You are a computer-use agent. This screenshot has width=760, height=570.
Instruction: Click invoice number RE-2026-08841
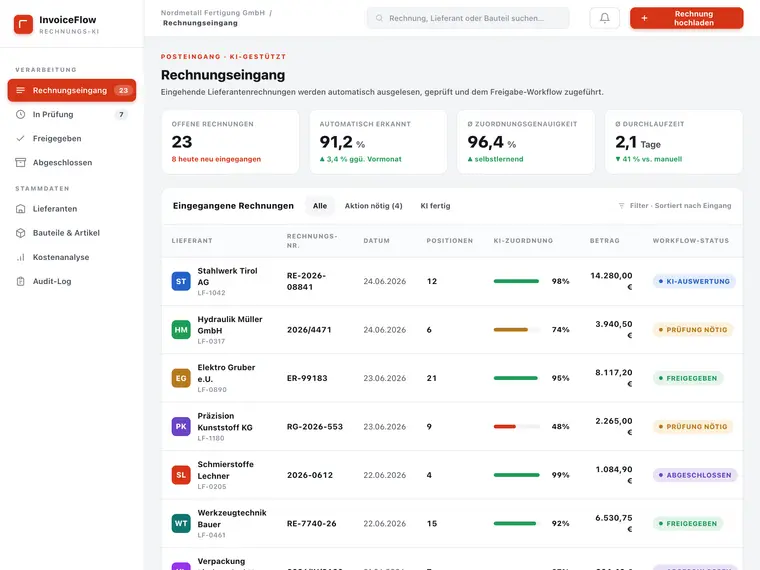pyautogui.click(x=306, y=281)
